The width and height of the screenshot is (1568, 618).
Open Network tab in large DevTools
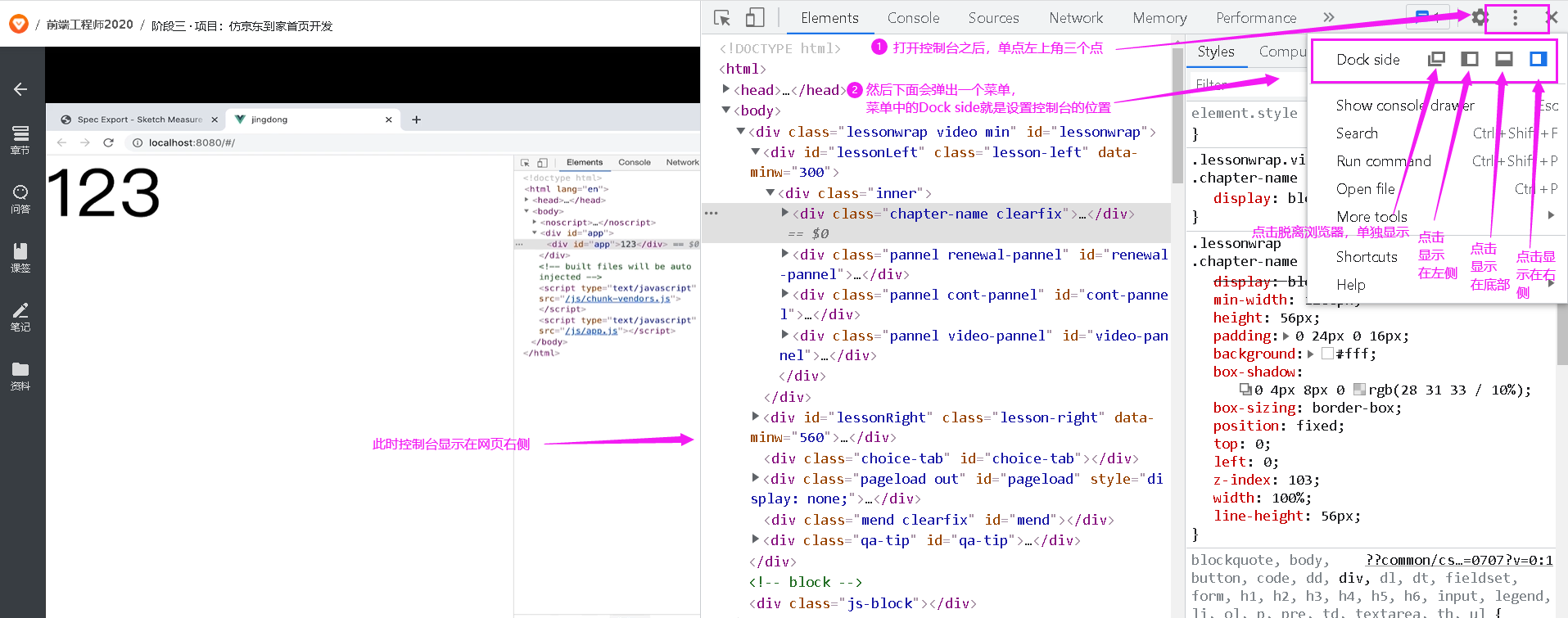1076,17
